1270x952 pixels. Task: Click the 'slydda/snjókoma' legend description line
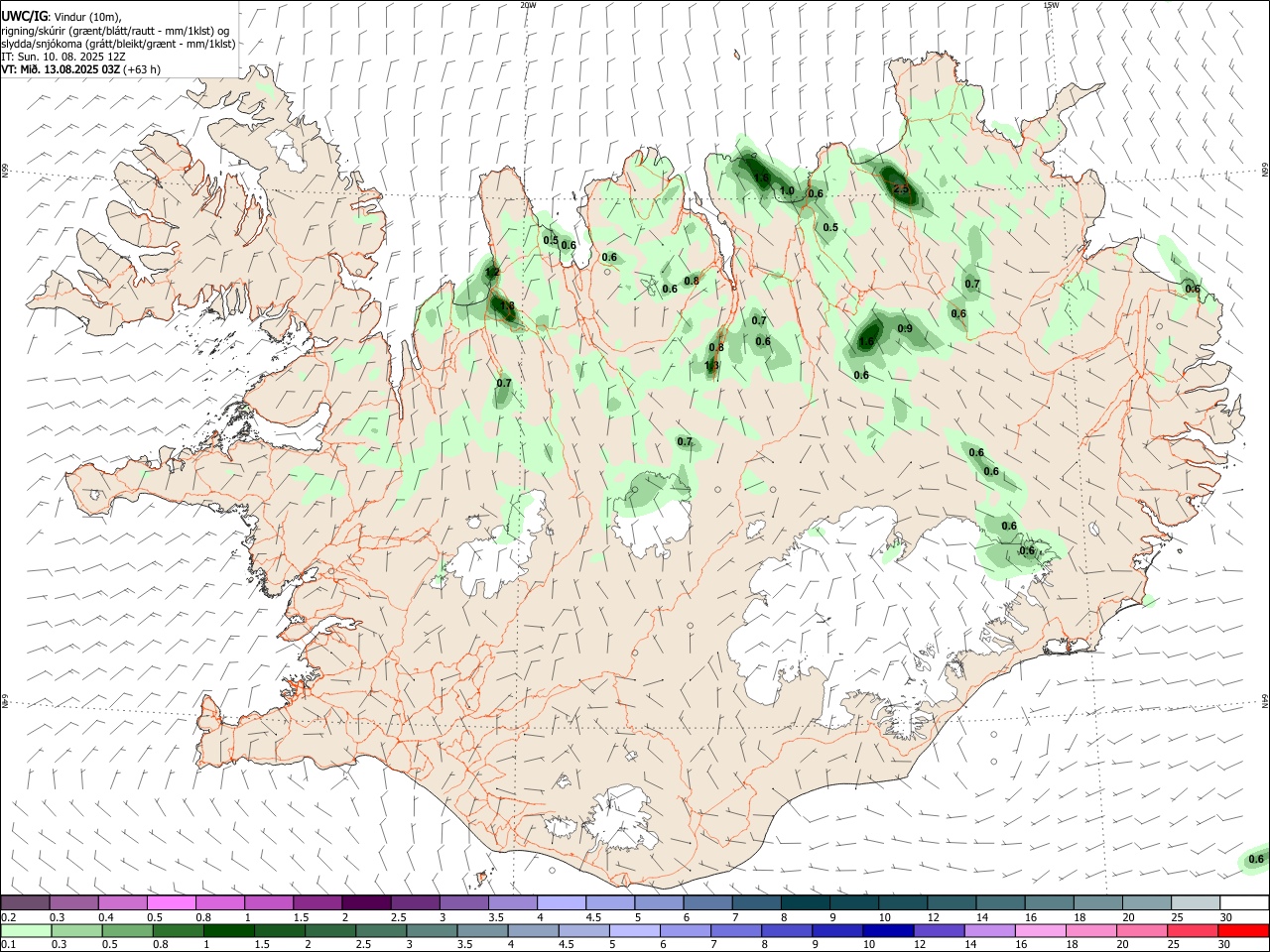tap(117, 44)
